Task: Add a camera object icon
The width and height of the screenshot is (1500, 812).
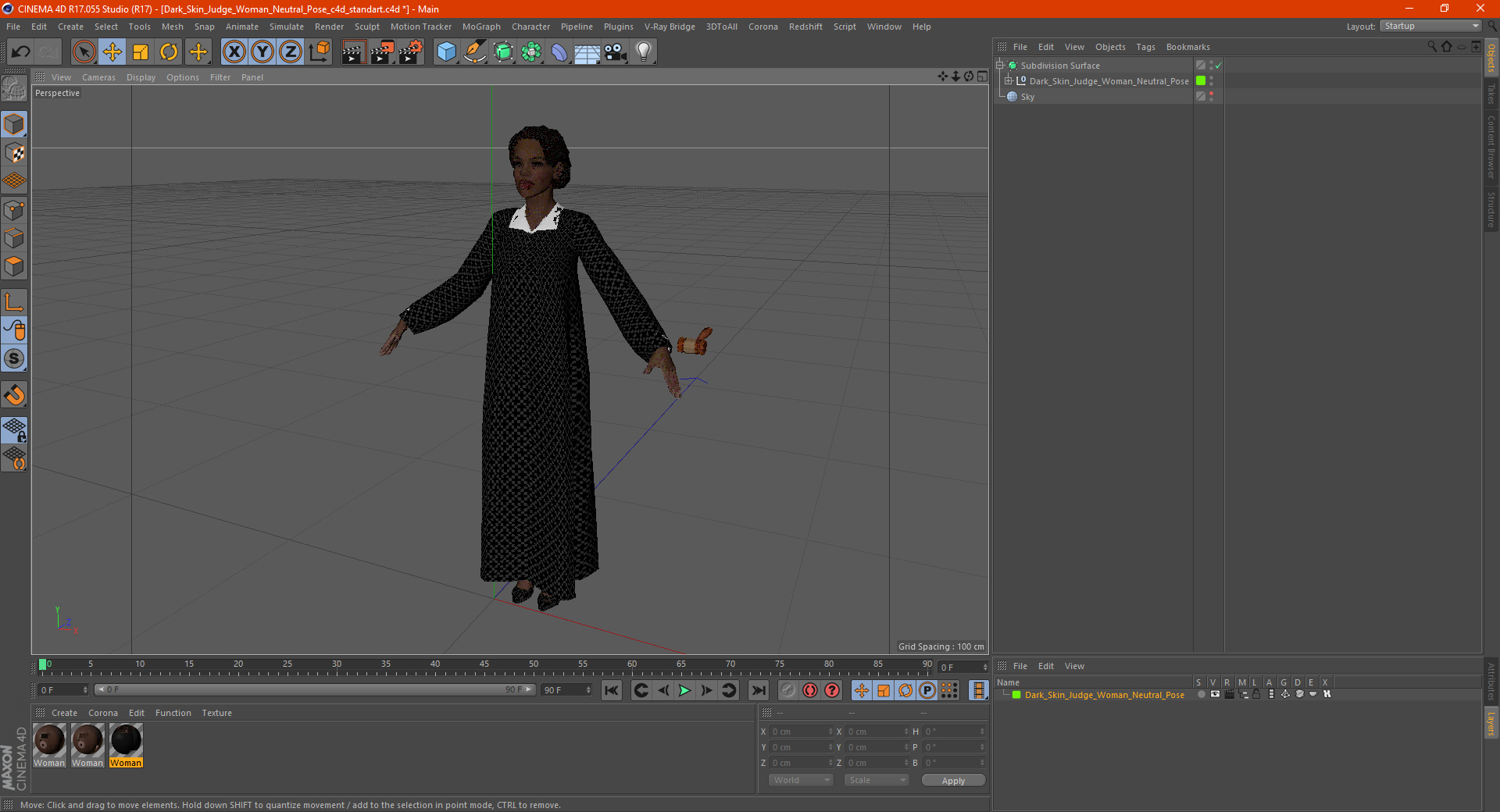Action: 616,52
